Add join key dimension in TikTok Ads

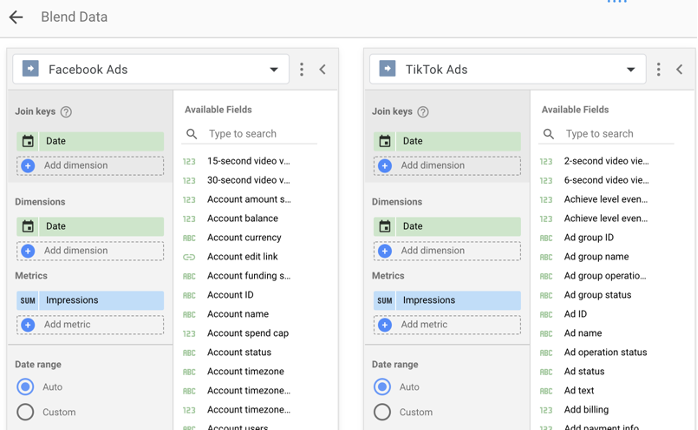pyautogui.click(x=447, y=166)
